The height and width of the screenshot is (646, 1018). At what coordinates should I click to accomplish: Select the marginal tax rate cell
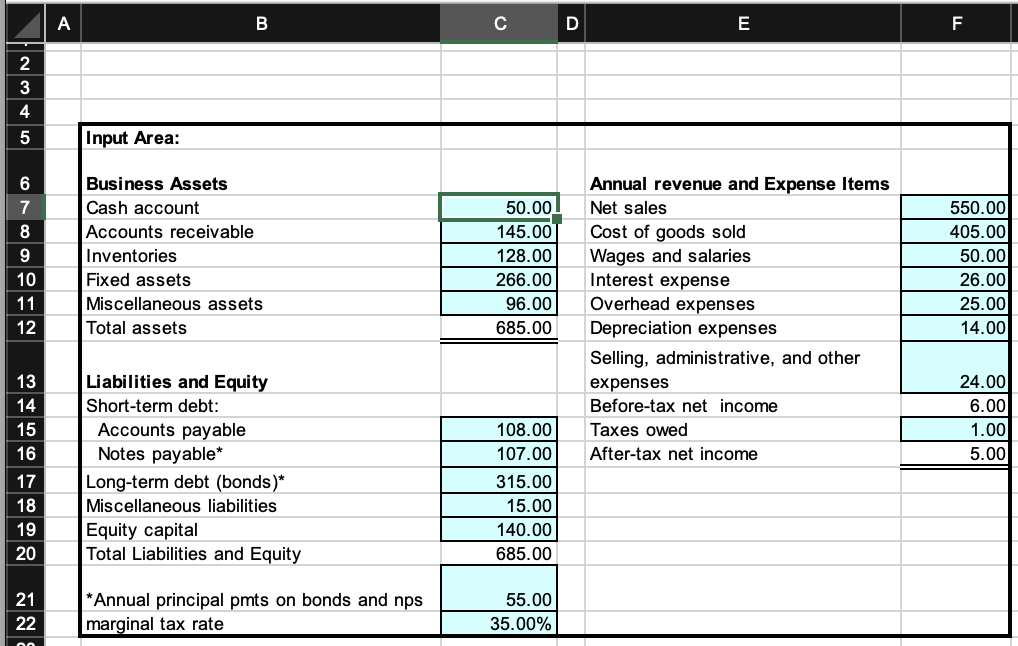tap(498, 621)
